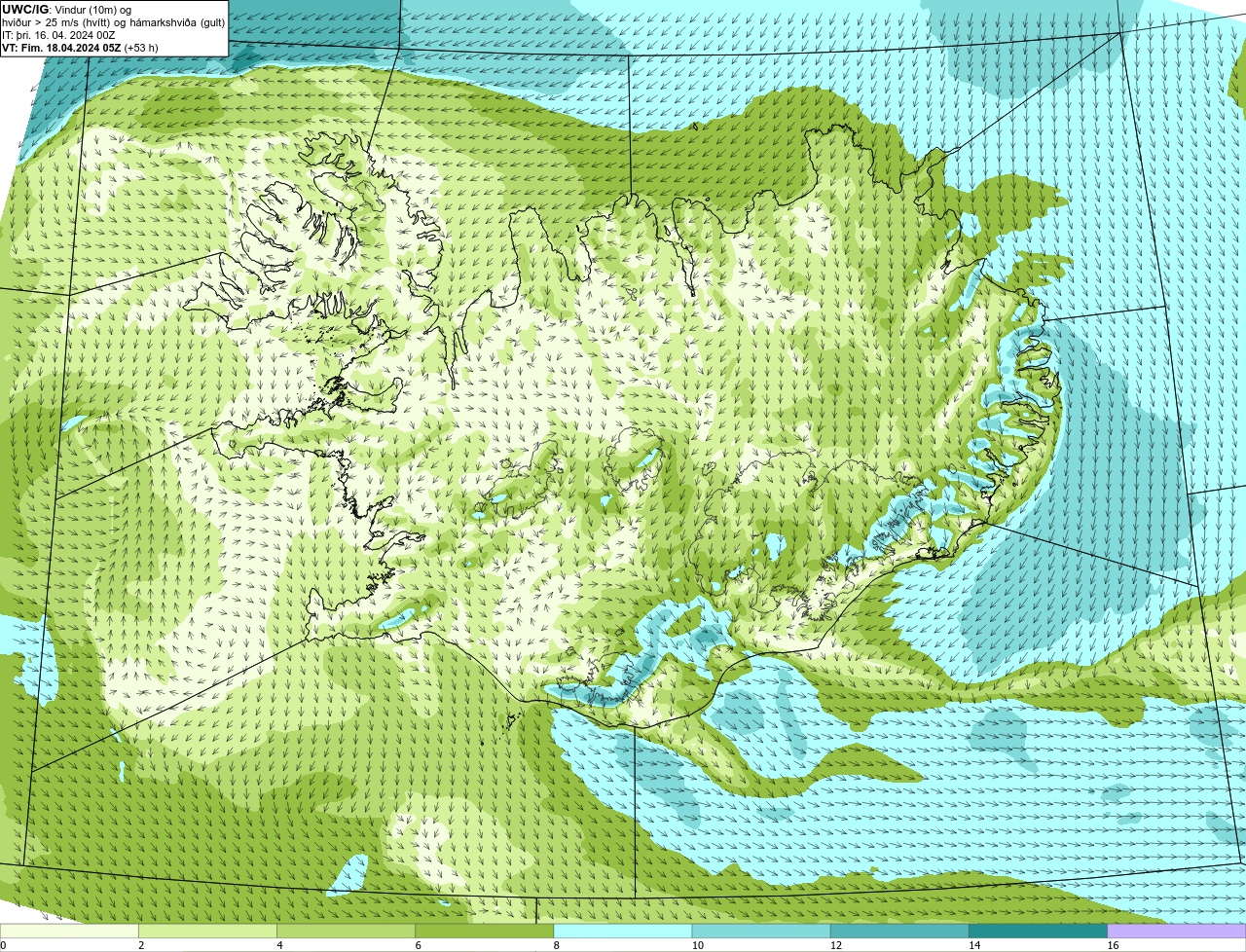Screen dimensions: 1246x952
Task: Click the legend label '10'
Action: [698, 945]
